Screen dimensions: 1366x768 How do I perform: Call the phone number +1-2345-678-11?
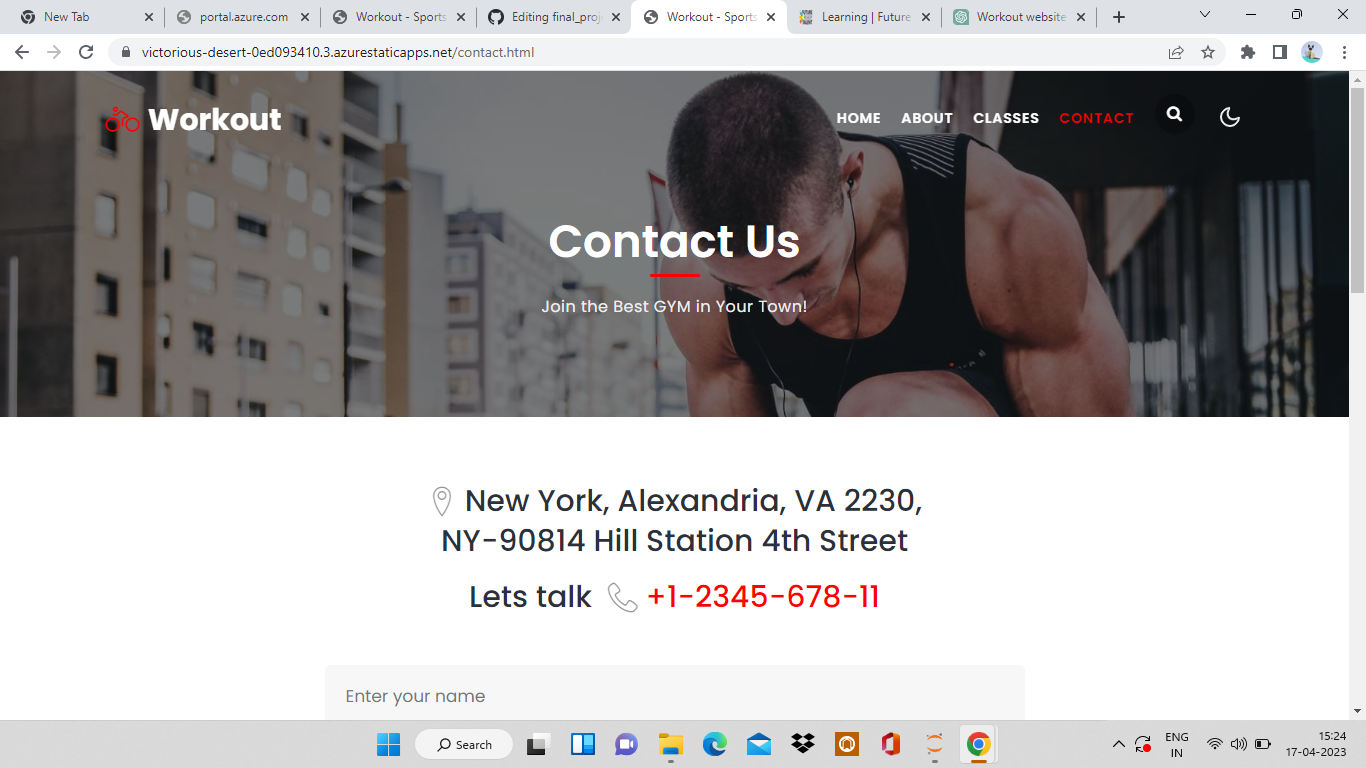pos(763,597)
